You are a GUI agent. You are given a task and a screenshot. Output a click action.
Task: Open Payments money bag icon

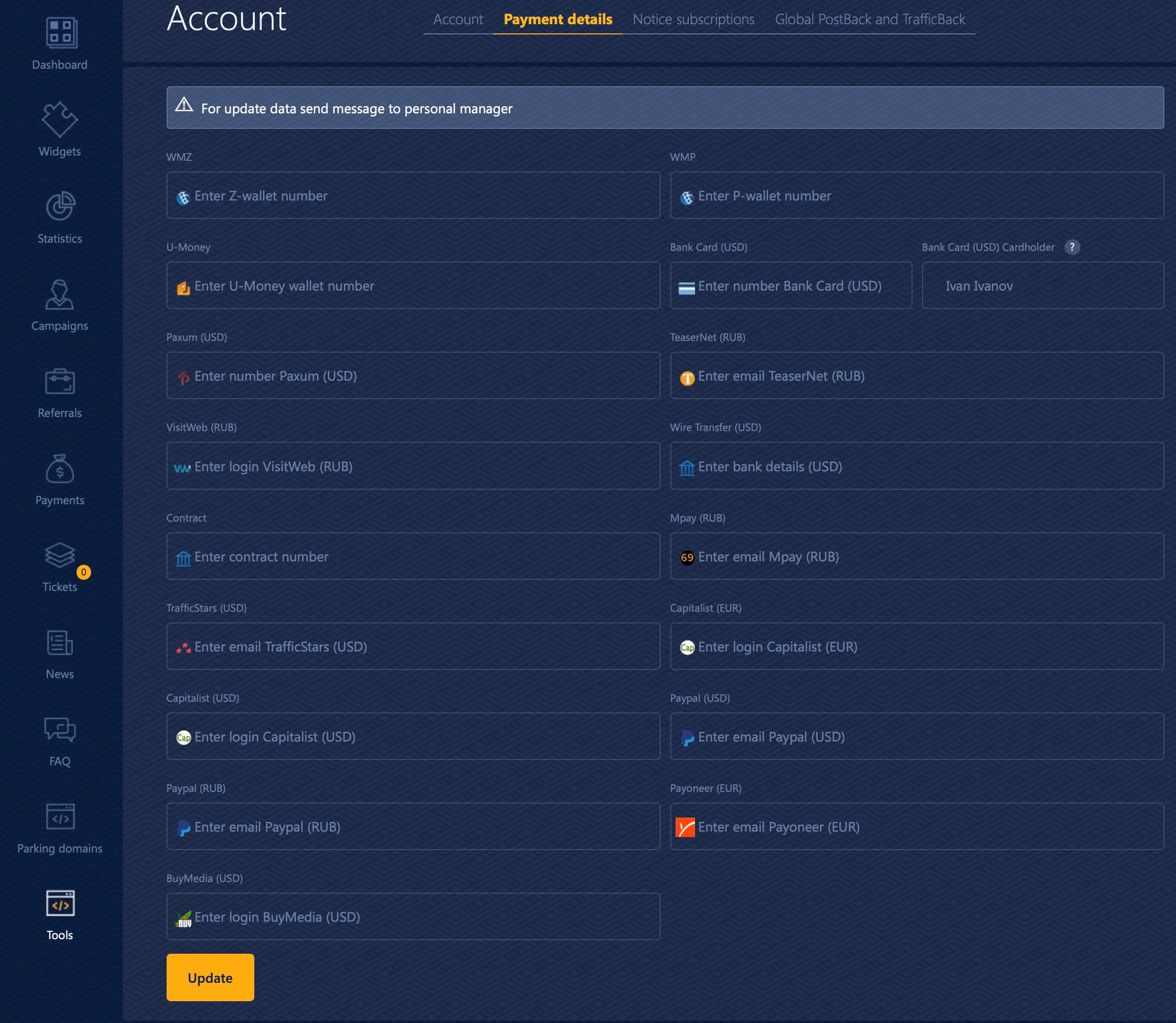point(60,469)
